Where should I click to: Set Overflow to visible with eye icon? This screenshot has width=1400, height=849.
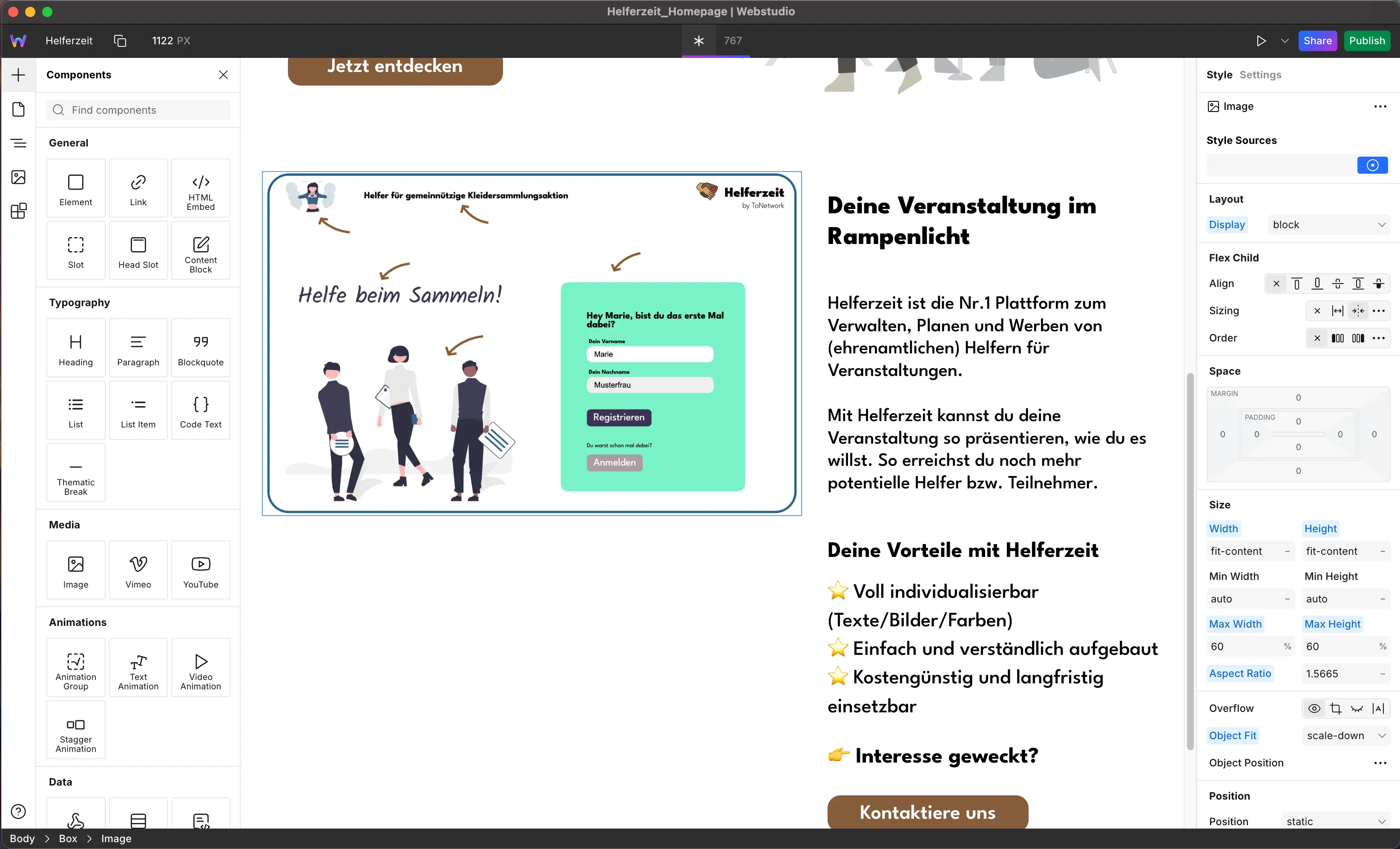[x=1314, y=708]
